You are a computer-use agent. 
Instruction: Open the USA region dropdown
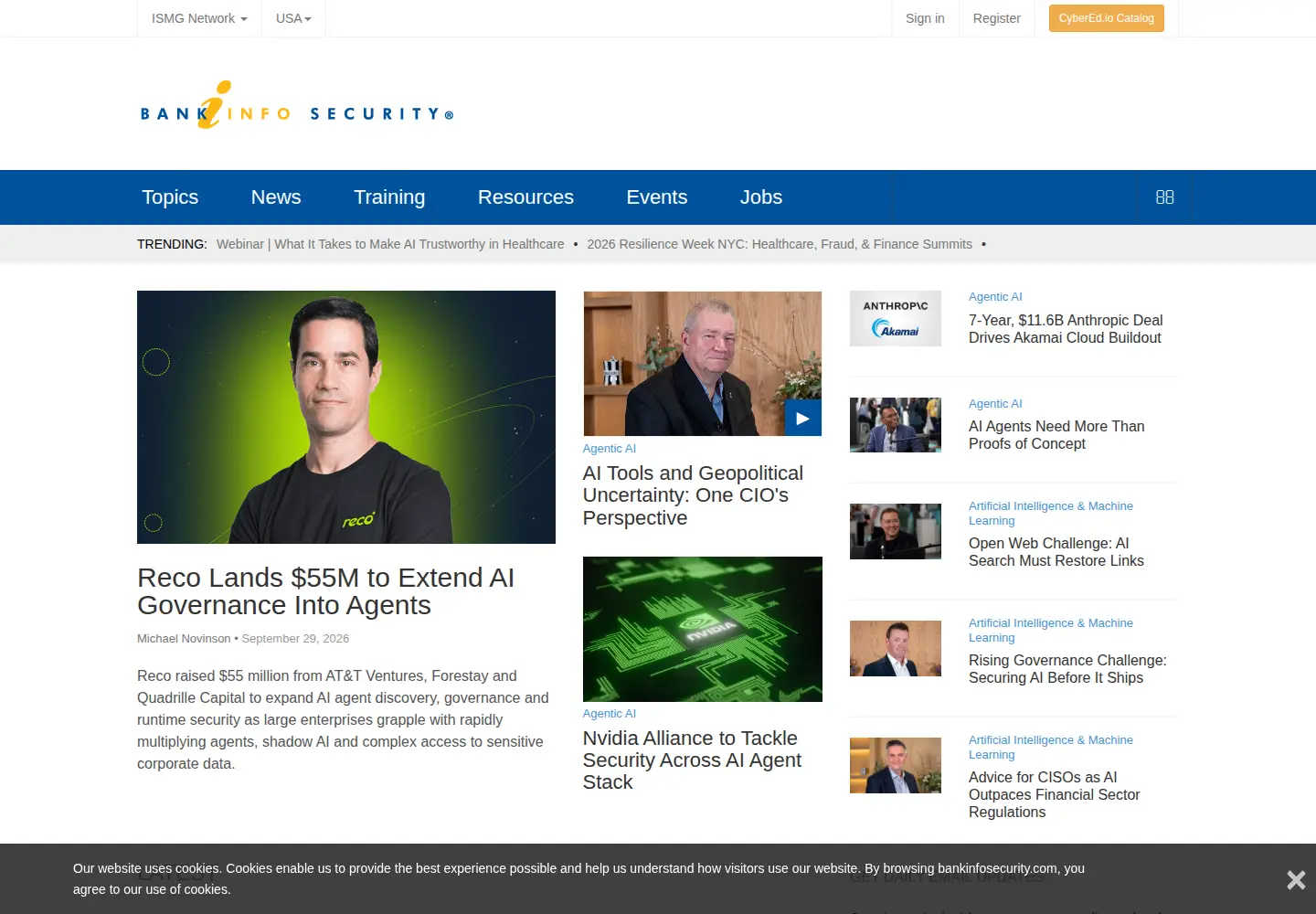coord(293,18)
